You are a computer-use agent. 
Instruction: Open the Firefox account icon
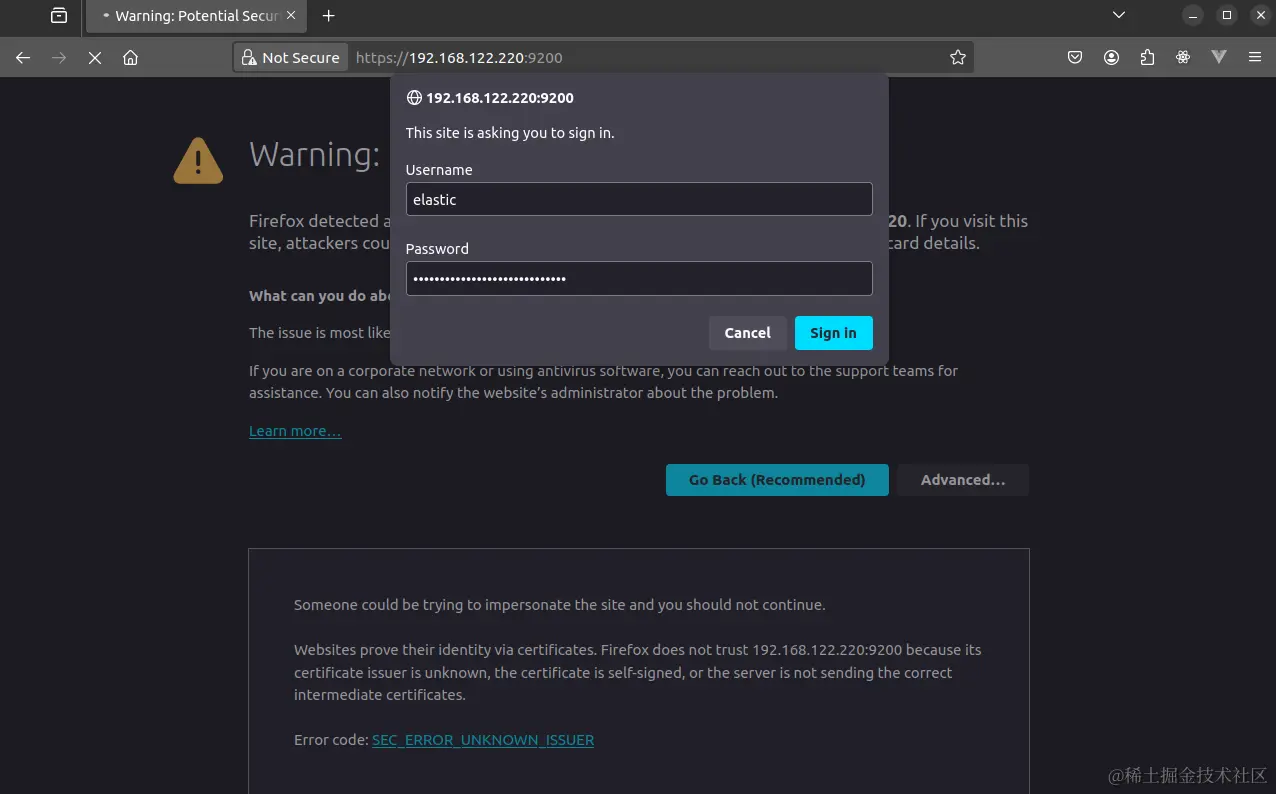point(1111,58)
